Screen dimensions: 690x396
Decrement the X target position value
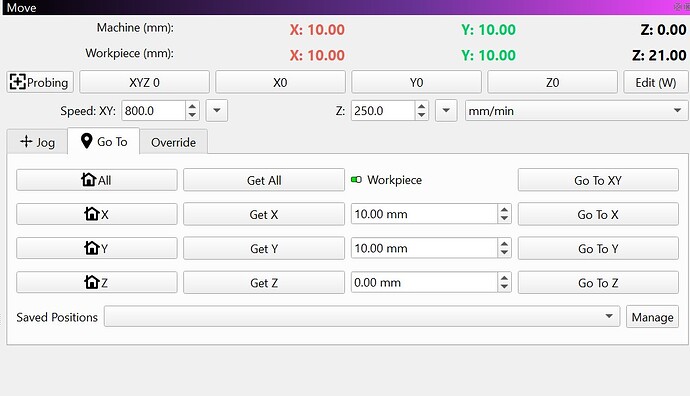click(504, 219)
